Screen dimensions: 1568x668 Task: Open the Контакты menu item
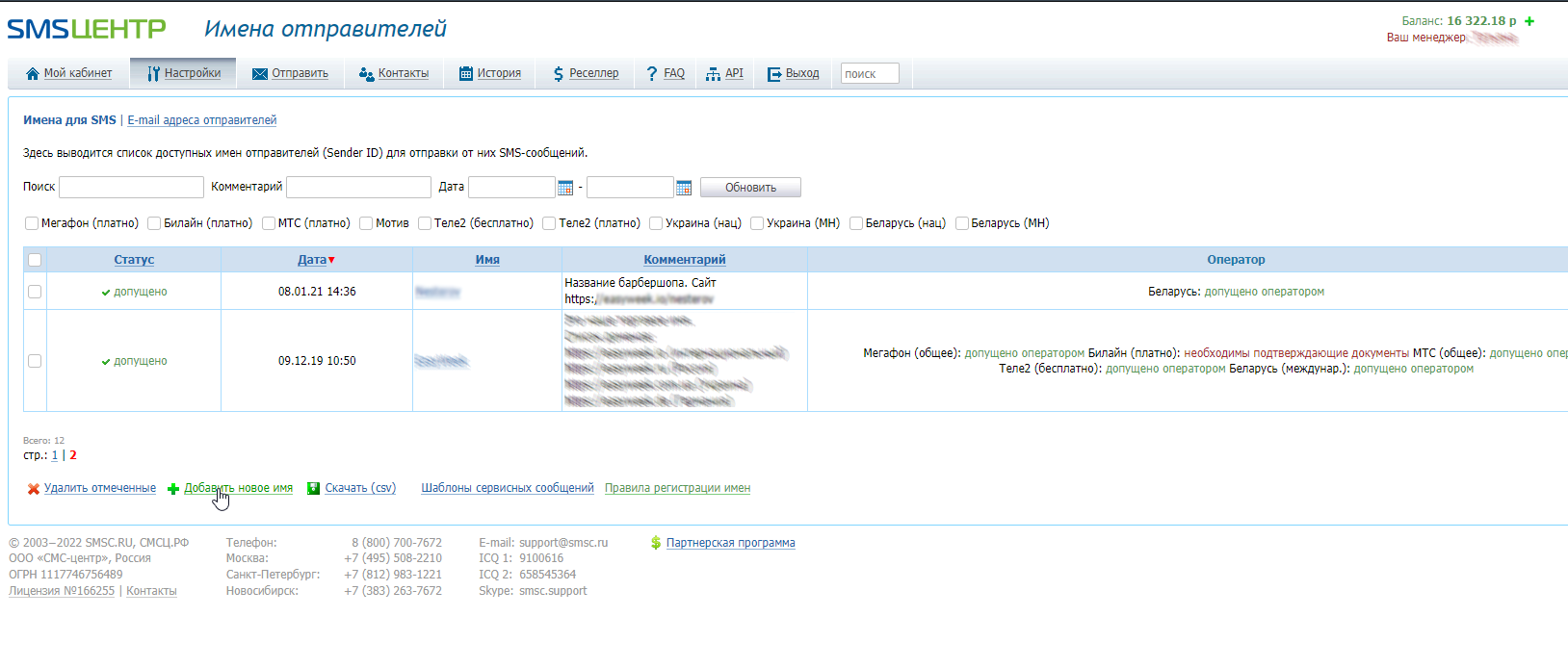tap(404, 74)
